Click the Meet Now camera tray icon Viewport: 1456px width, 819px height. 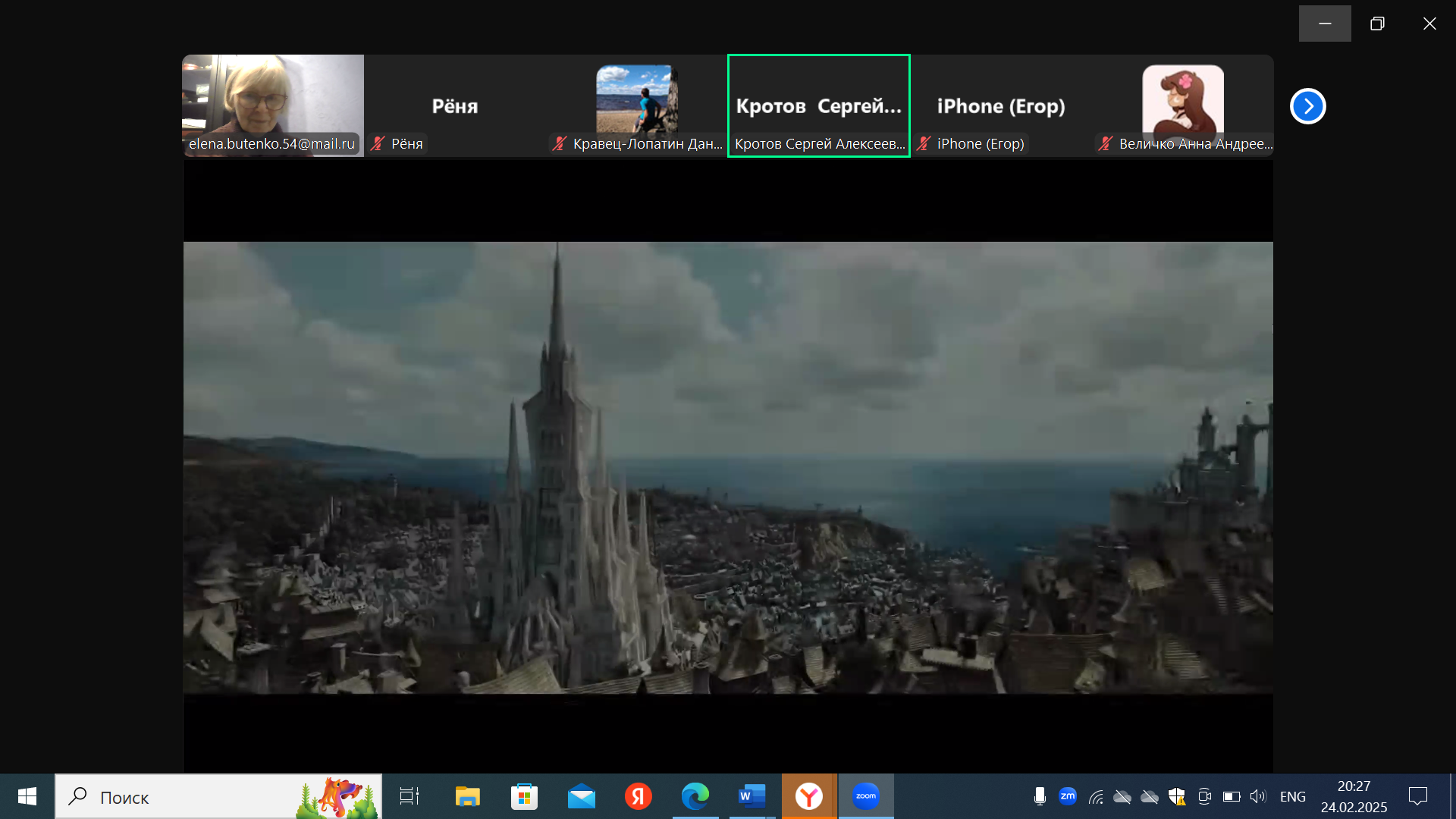1204,796
